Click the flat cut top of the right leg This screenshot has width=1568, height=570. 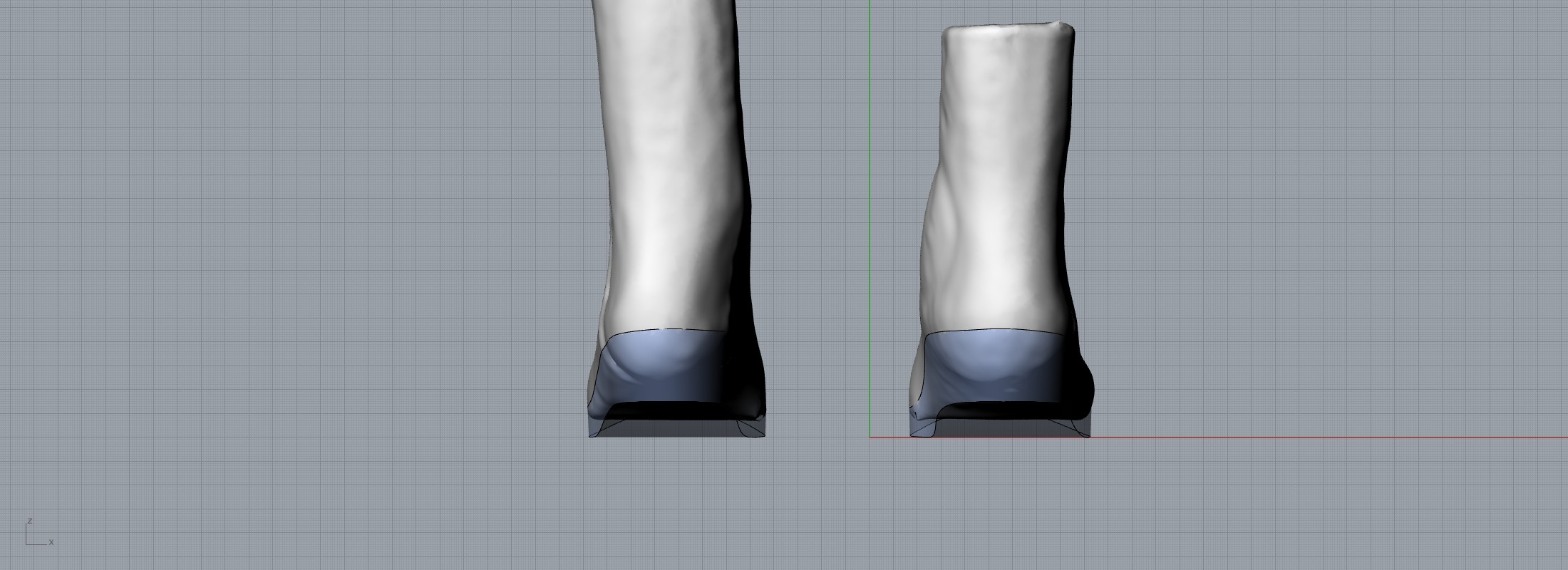[1005, 28]
